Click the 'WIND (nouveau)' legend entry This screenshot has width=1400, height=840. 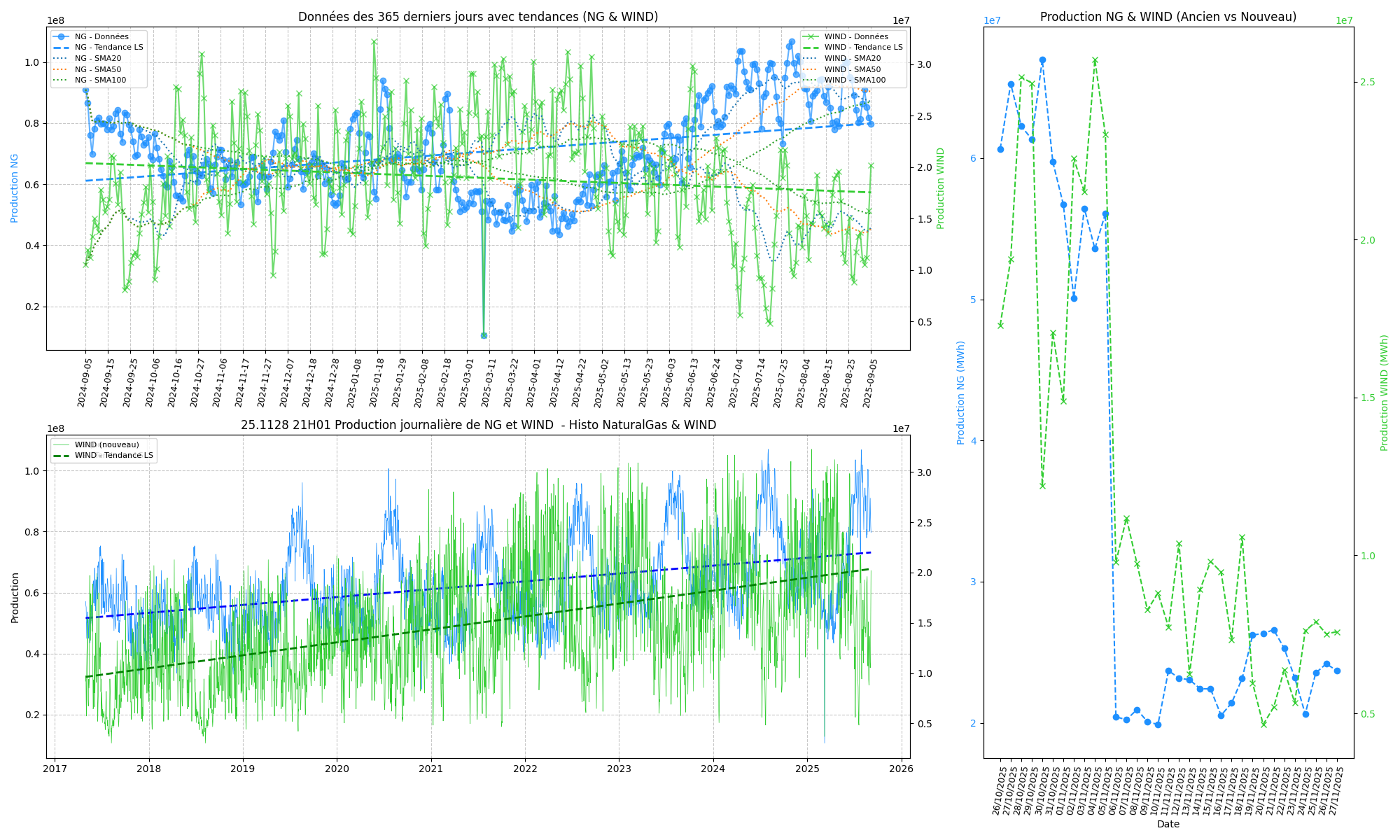[x=106, y=444]
